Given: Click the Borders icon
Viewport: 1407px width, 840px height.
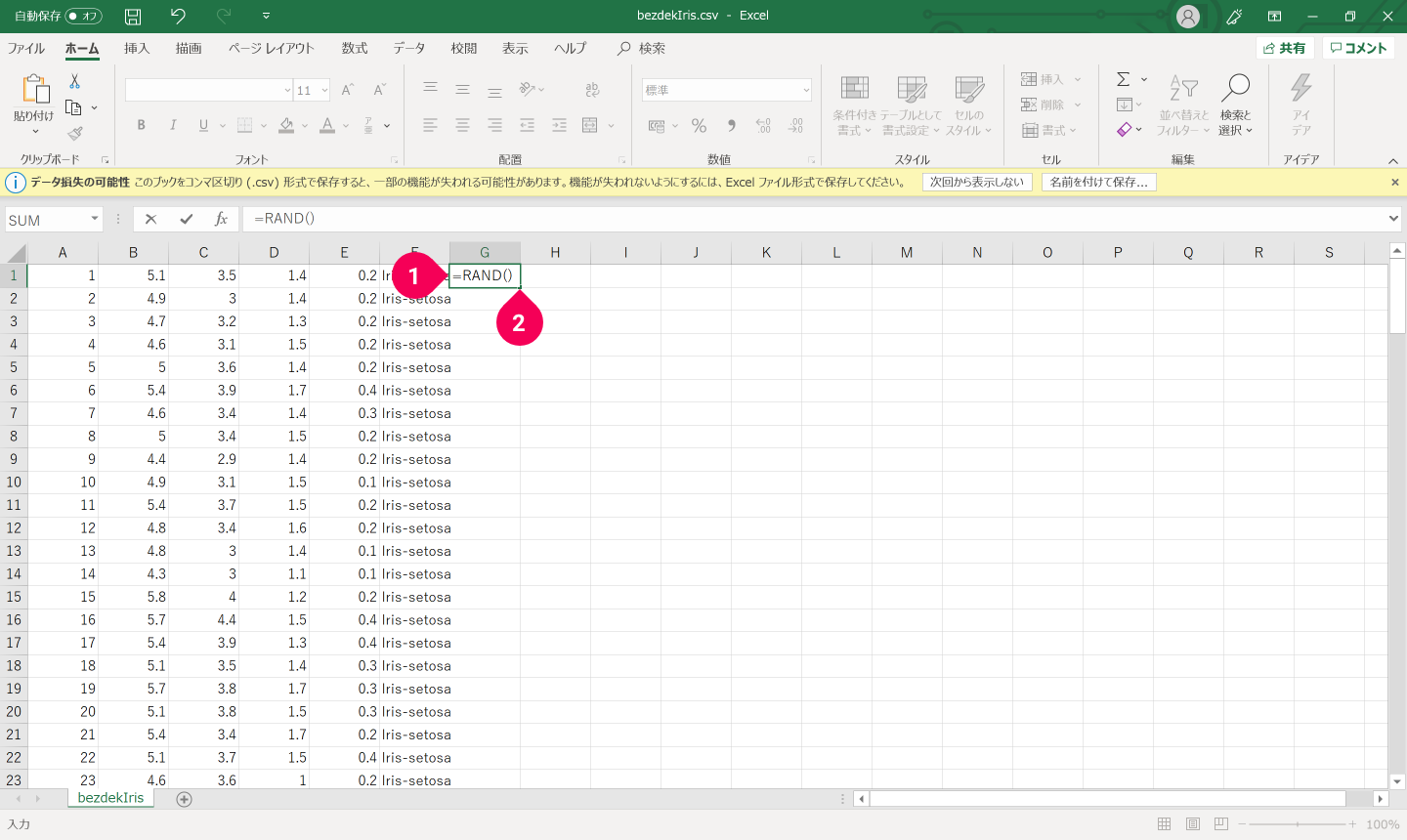Looking at the screenshot, I should (x=245, y=125).
